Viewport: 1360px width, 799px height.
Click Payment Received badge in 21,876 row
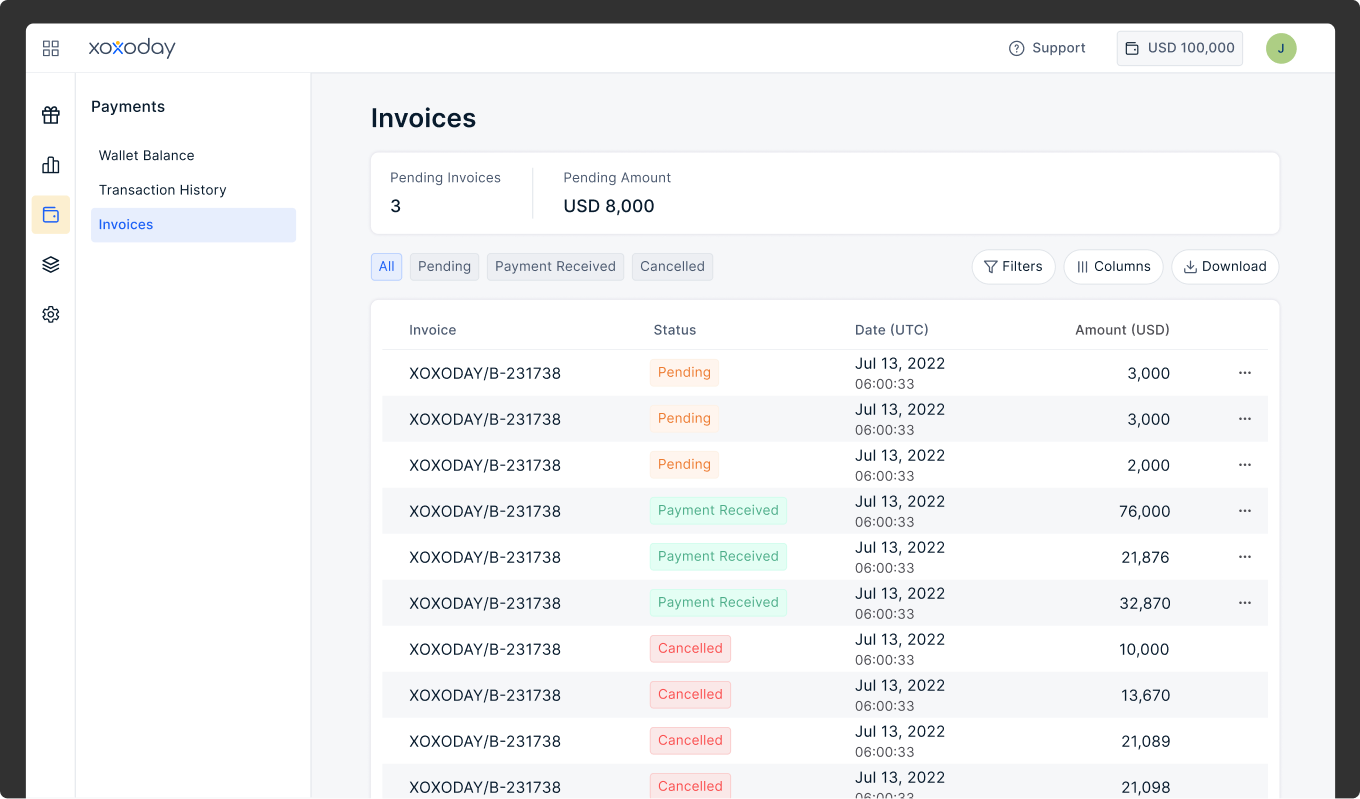click(718, 557)
